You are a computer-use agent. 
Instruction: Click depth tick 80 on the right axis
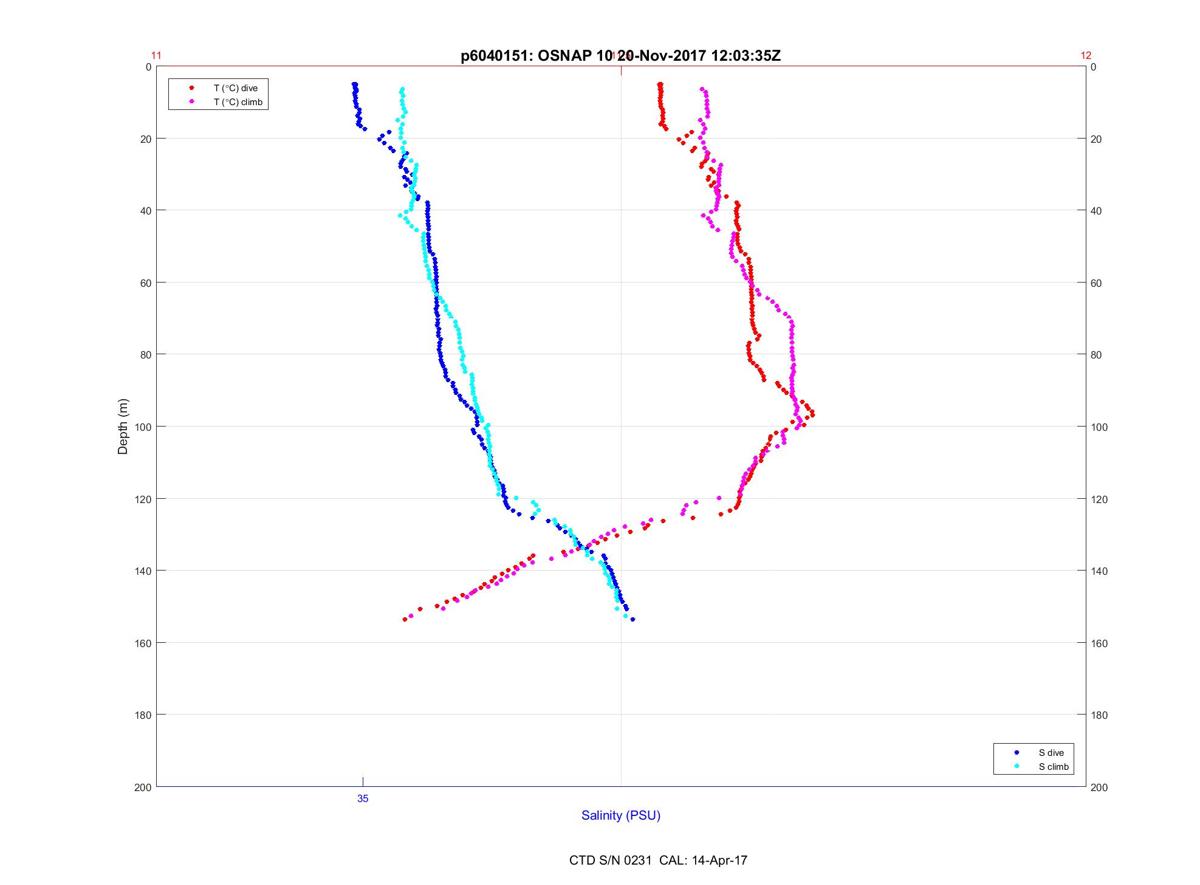tap(1096, 355)
